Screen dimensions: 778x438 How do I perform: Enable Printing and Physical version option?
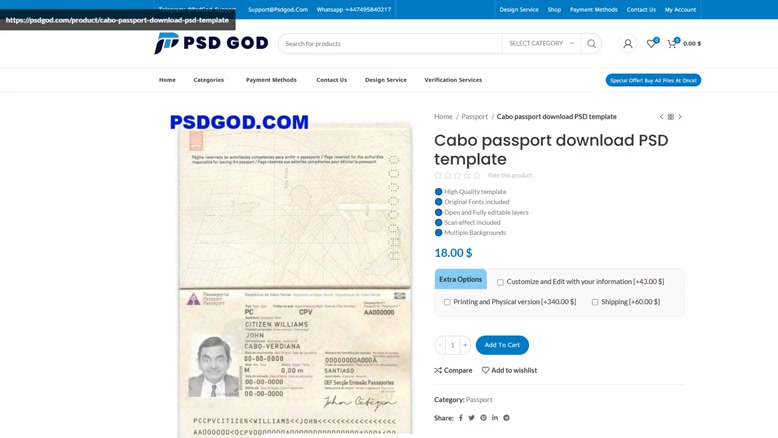(447, 302)
